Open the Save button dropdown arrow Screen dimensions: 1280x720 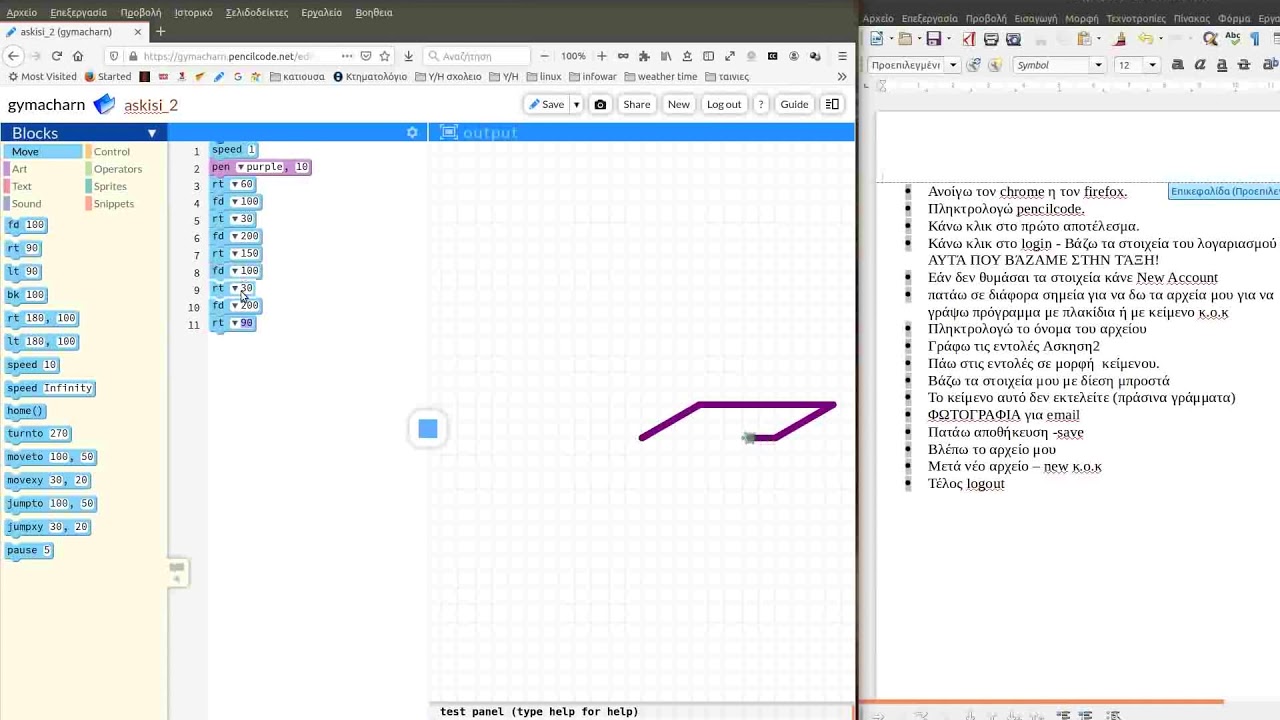[576, 104]
